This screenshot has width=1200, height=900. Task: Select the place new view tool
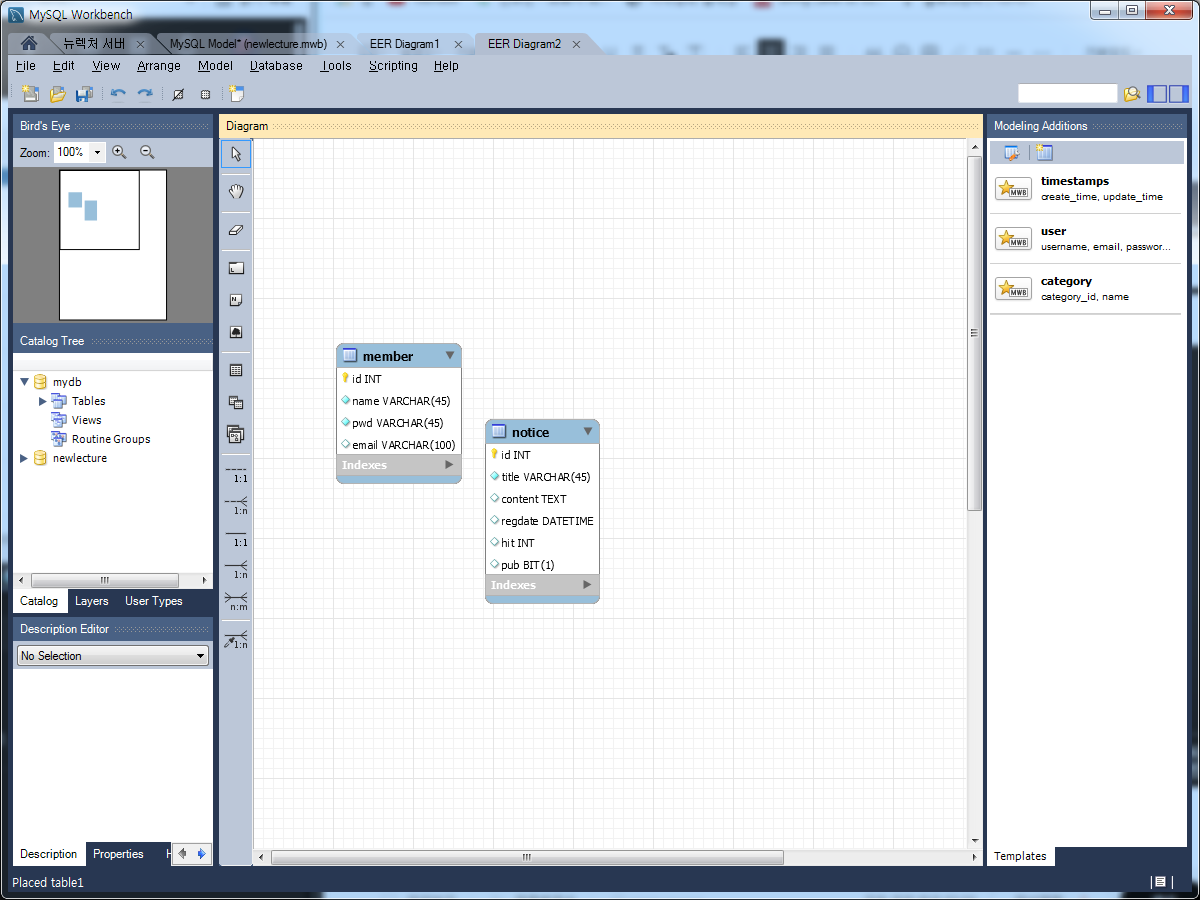click(236, 402)
